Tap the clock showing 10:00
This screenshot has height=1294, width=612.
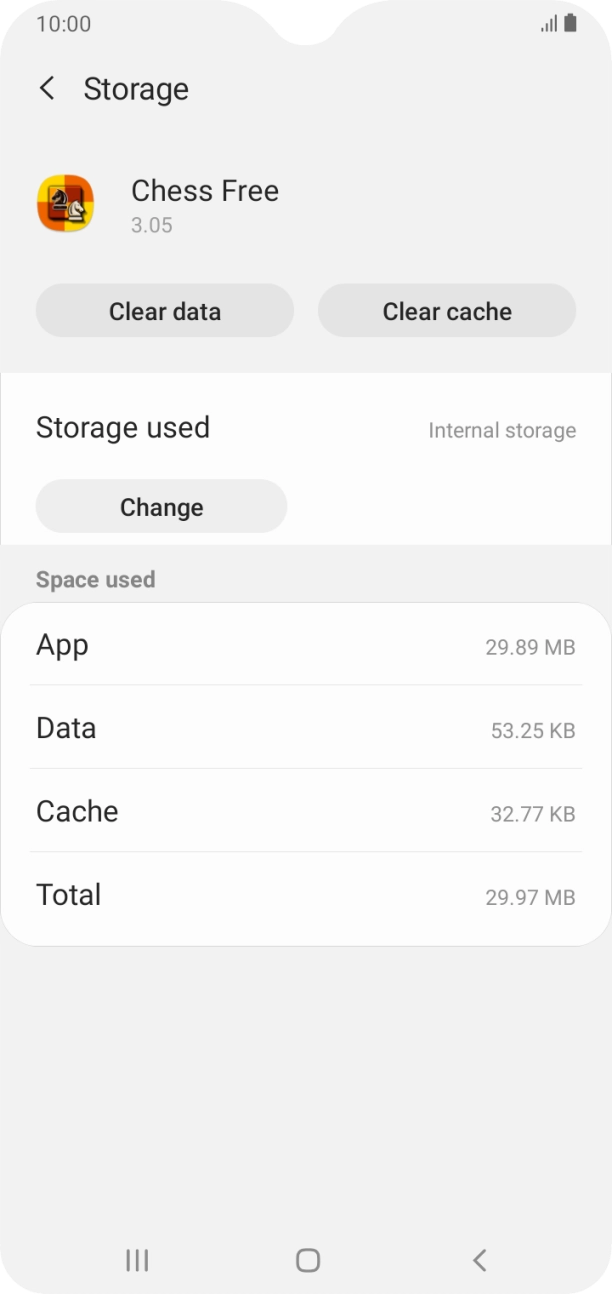58,23
